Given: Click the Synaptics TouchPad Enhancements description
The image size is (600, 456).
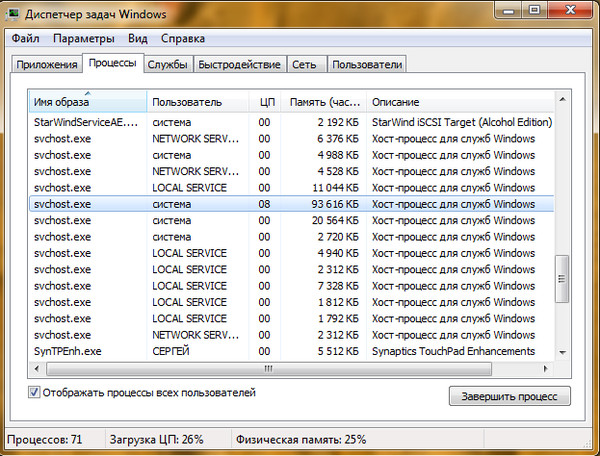Looking at the screenshot, I should point(453,351).
